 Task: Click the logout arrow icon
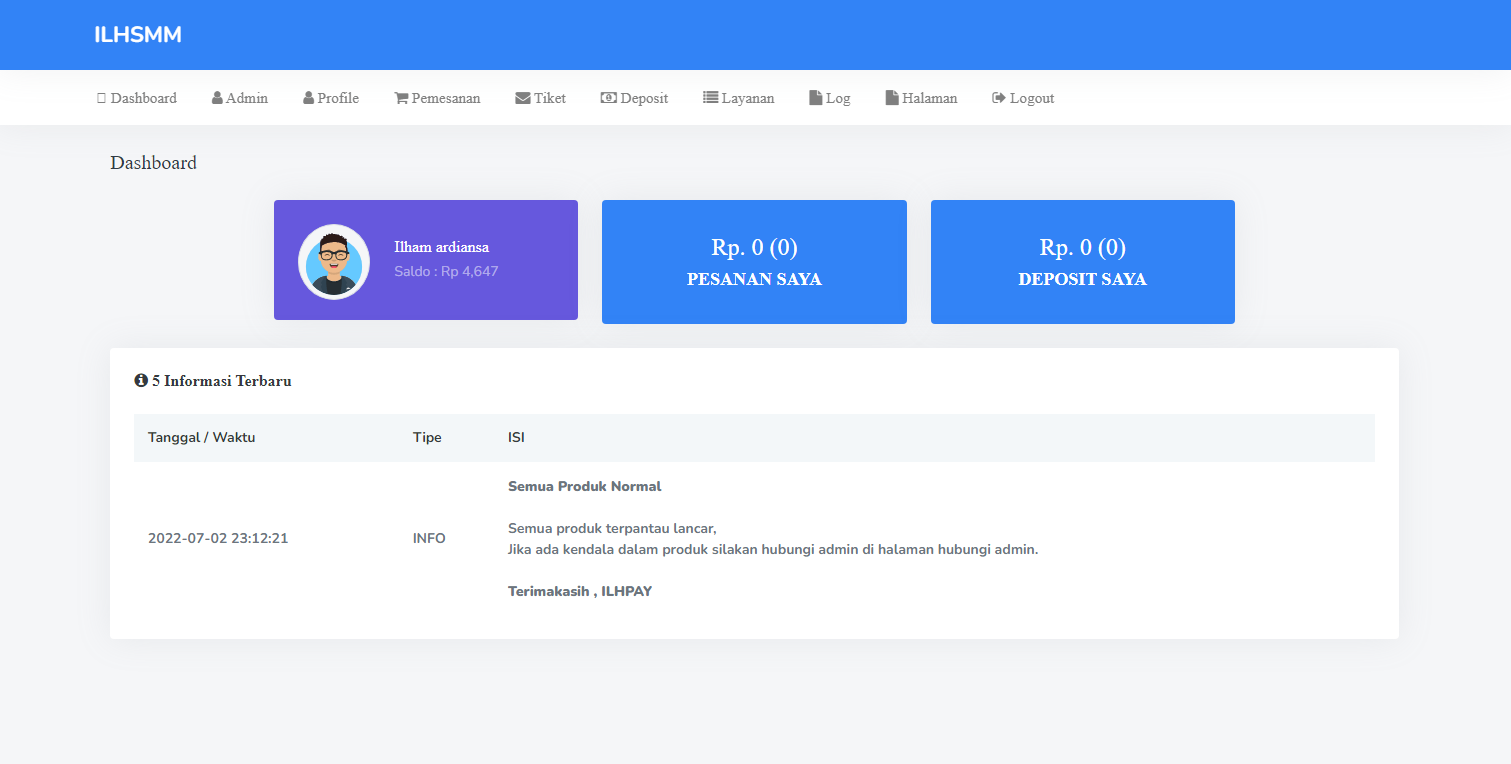[x=997, y=97]
